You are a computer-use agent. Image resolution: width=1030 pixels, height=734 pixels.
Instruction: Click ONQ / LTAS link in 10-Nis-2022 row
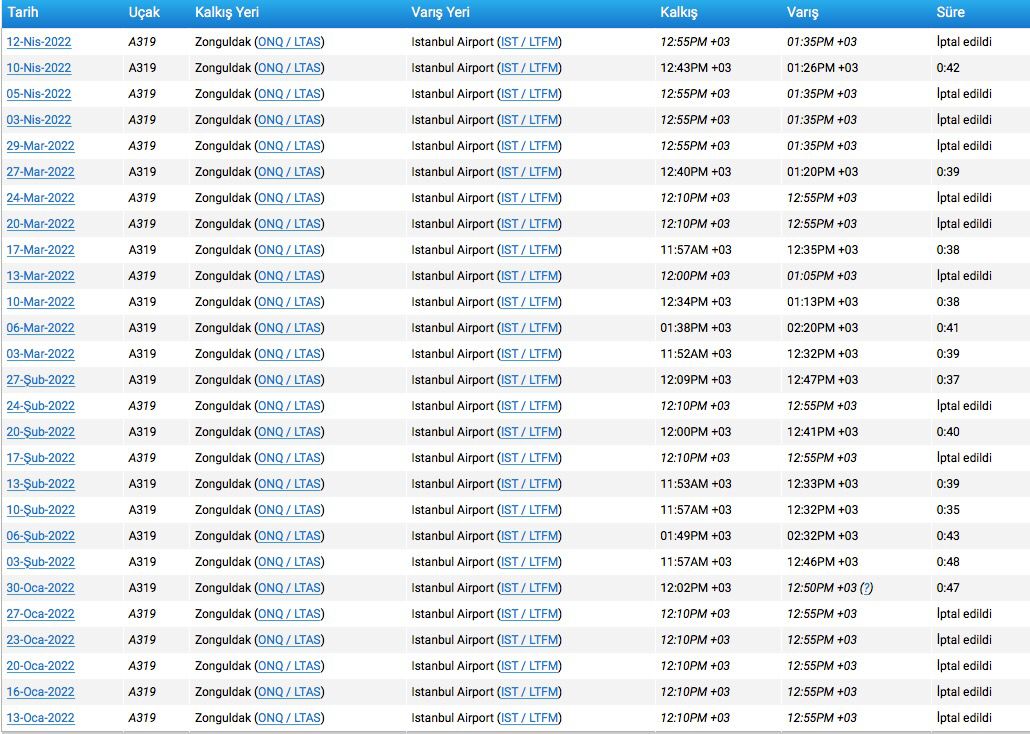[290, 68]
